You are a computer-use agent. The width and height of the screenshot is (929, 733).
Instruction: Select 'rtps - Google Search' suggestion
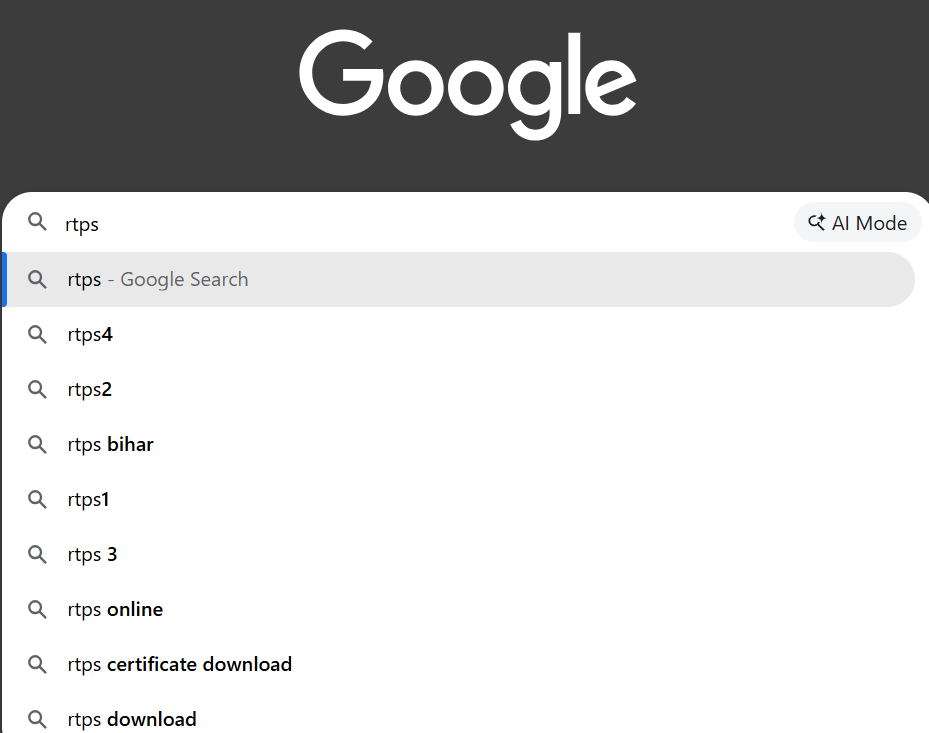tap(158, 280)
